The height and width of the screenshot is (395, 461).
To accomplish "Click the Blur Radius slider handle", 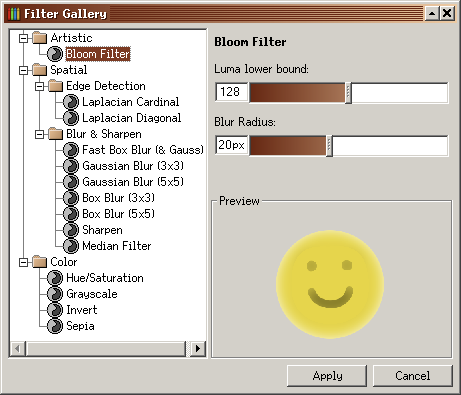I will click(329, 146).
